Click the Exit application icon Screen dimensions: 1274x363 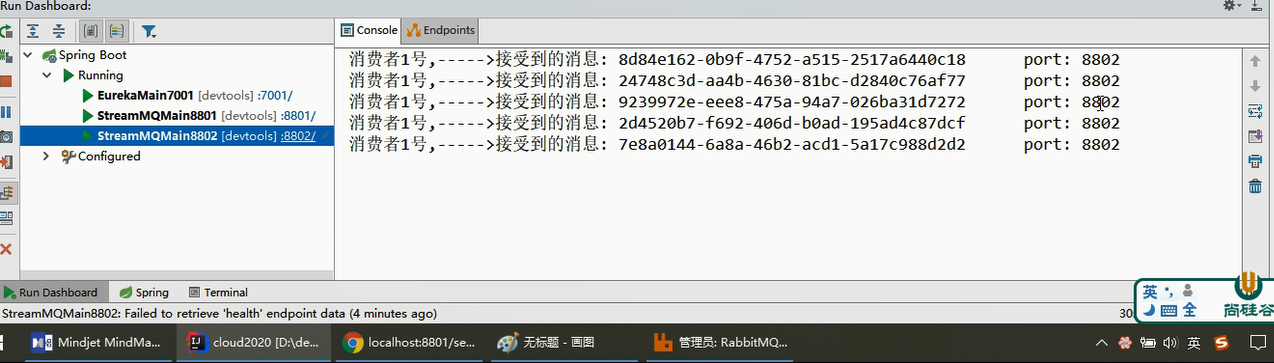(x=5, y=162)
